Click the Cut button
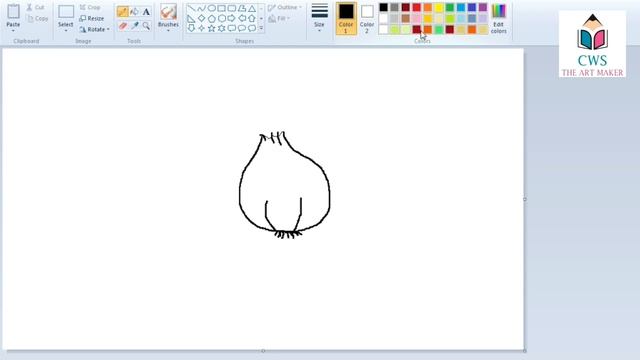The height and width of the screenshot is (360, 640). click(x=36, y=7)
